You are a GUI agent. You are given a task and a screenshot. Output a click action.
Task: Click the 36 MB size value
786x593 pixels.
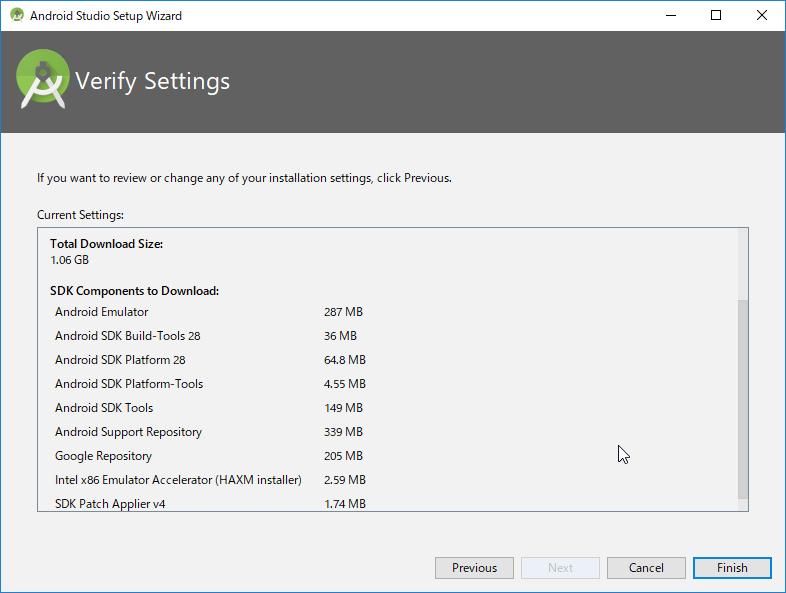pos(340,336)
